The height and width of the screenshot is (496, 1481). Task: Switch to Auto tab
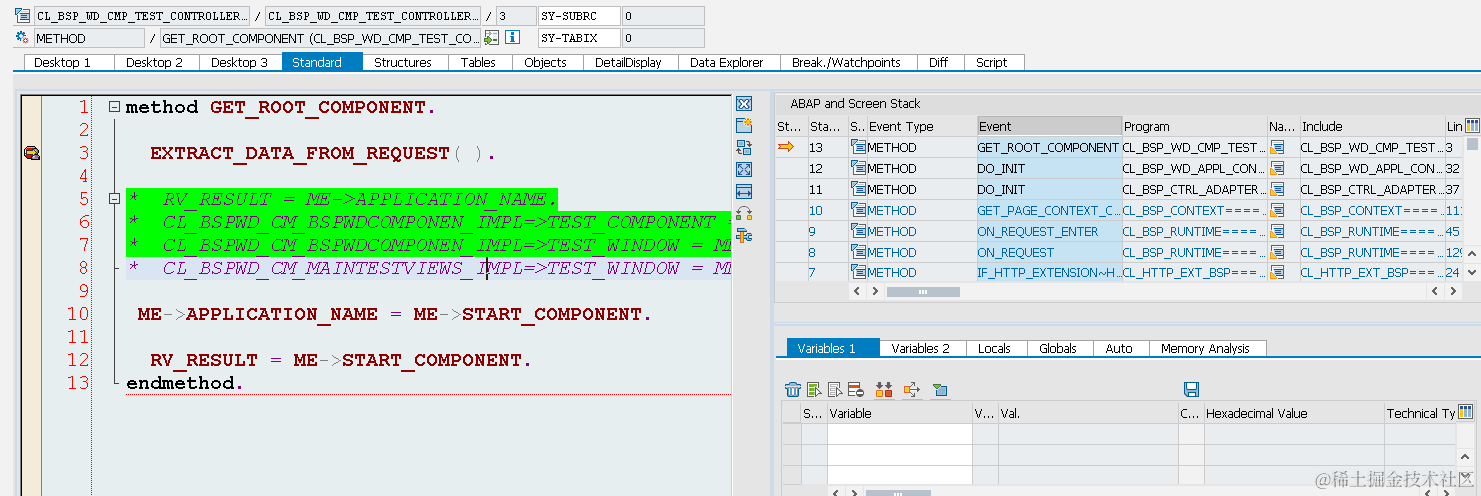click(x=1119, y=348)
